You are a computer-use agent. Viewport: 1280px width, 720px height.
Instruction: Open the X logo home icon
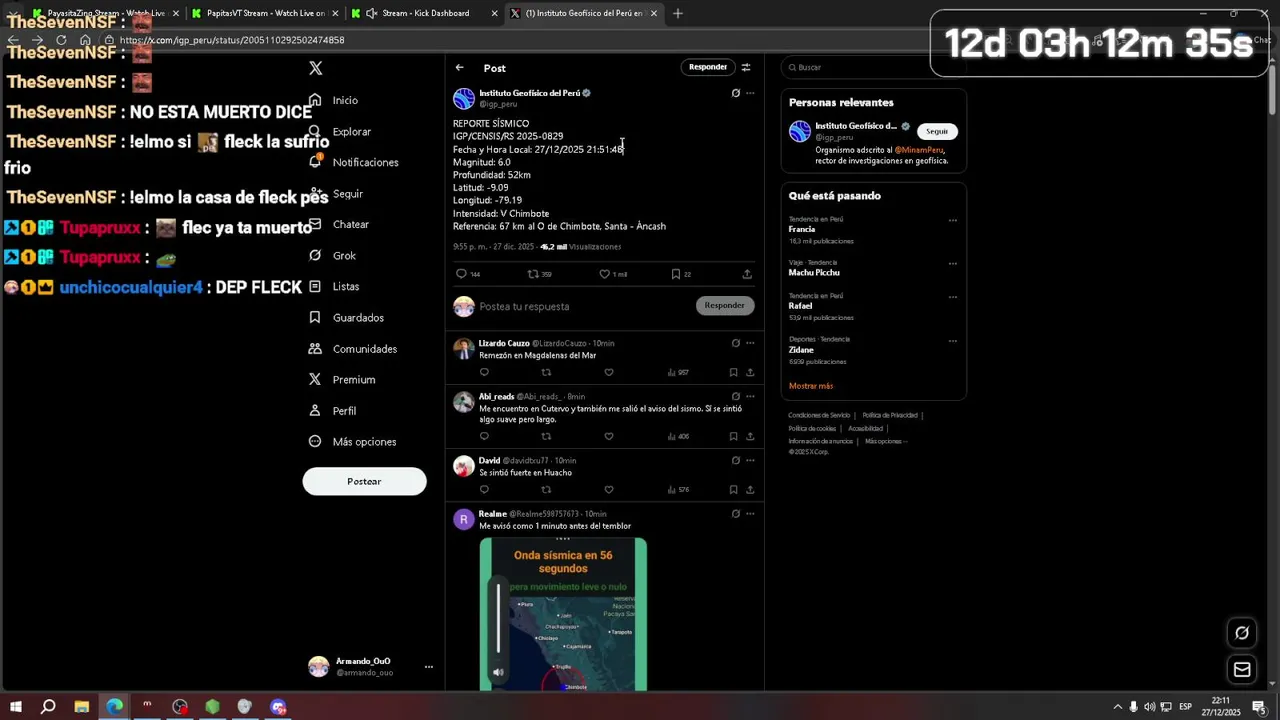pyautogui.click(x=315, y=68)
